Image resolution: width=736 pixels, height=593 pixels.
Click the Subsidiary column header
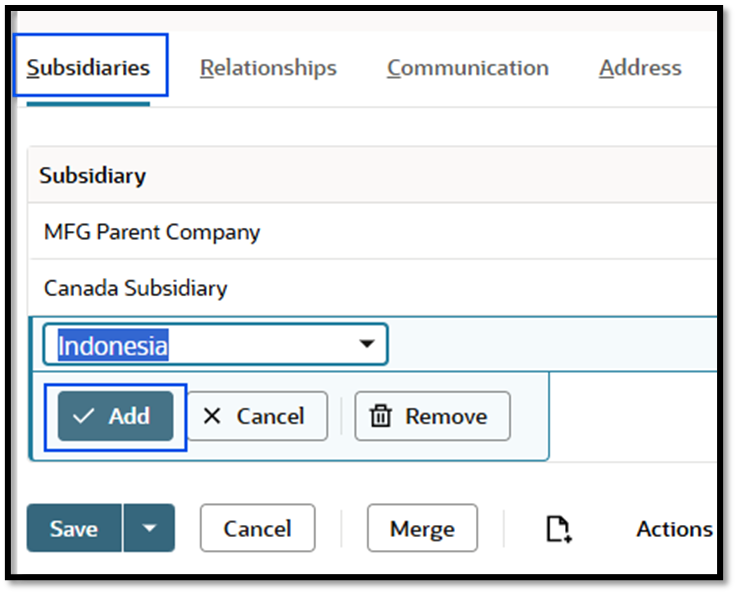click(93, 175)
